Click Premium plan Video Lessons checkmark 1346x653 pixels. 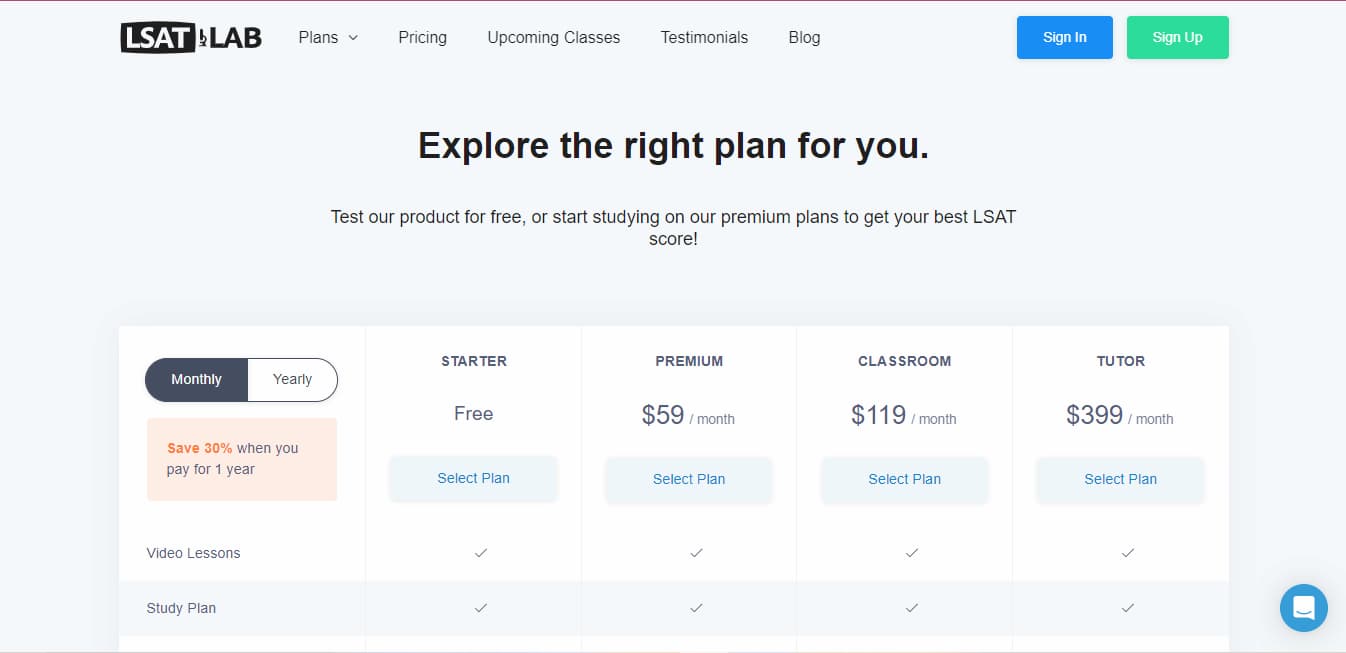[696, 552]
